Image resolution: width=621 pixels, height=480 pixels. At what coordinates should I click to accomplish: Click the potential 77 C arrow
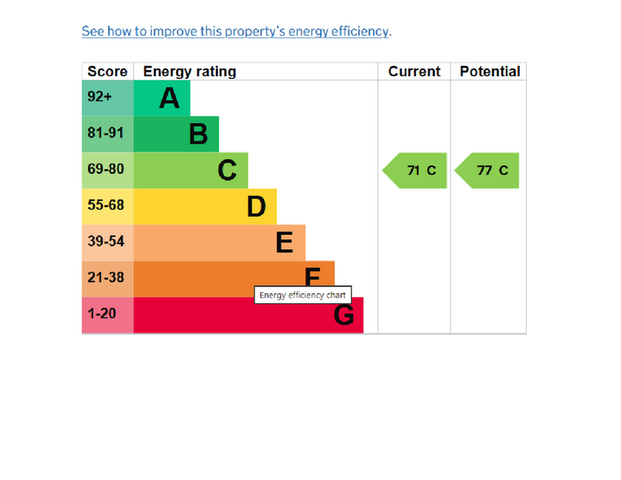coord(487,171)
